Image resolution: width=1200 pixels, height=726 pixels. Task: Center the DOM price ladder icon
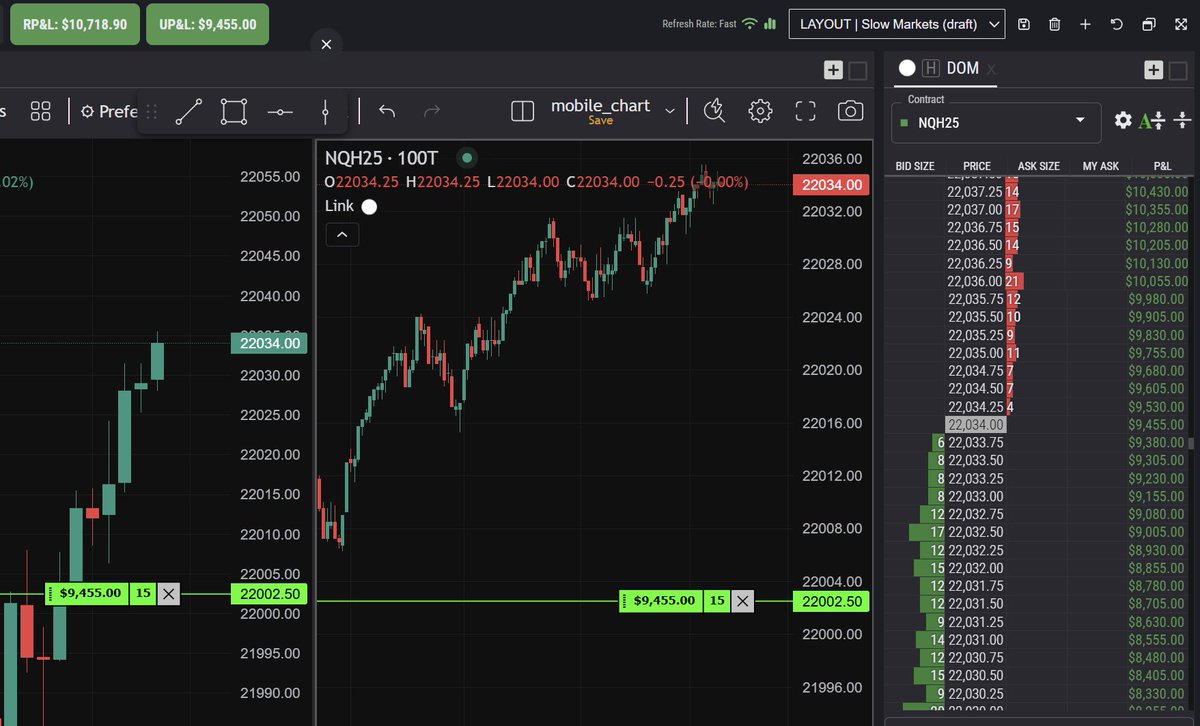point(1182,120)
